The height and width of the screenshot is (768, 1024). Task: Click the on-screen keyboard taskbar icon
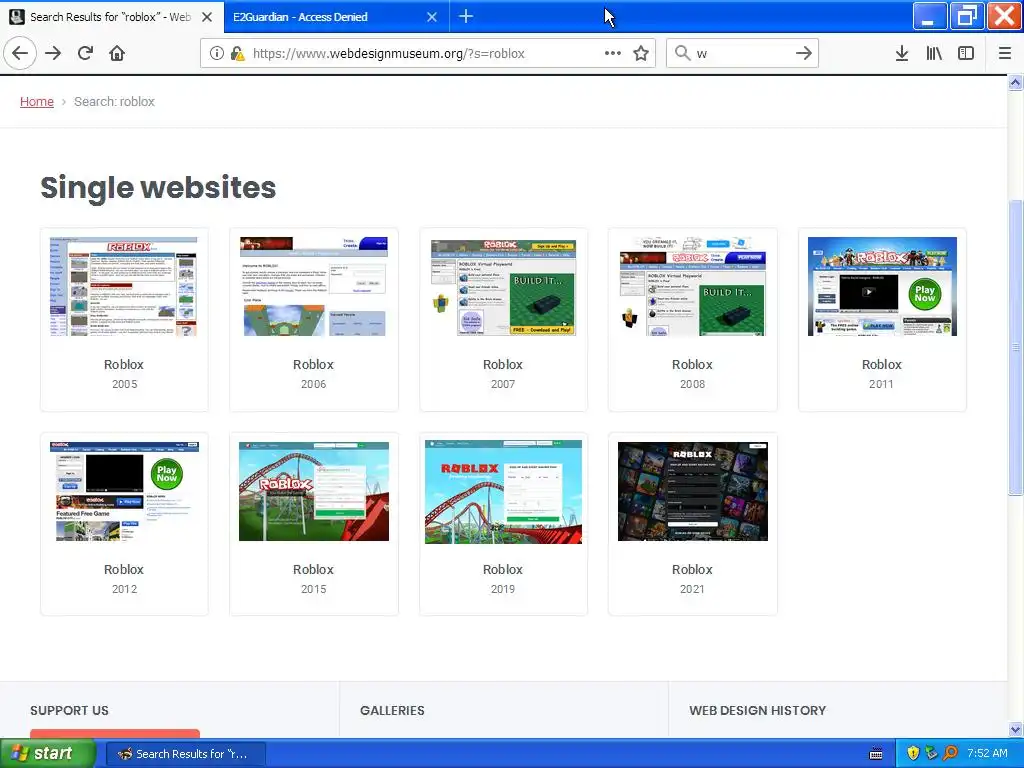tap(876, 754)
